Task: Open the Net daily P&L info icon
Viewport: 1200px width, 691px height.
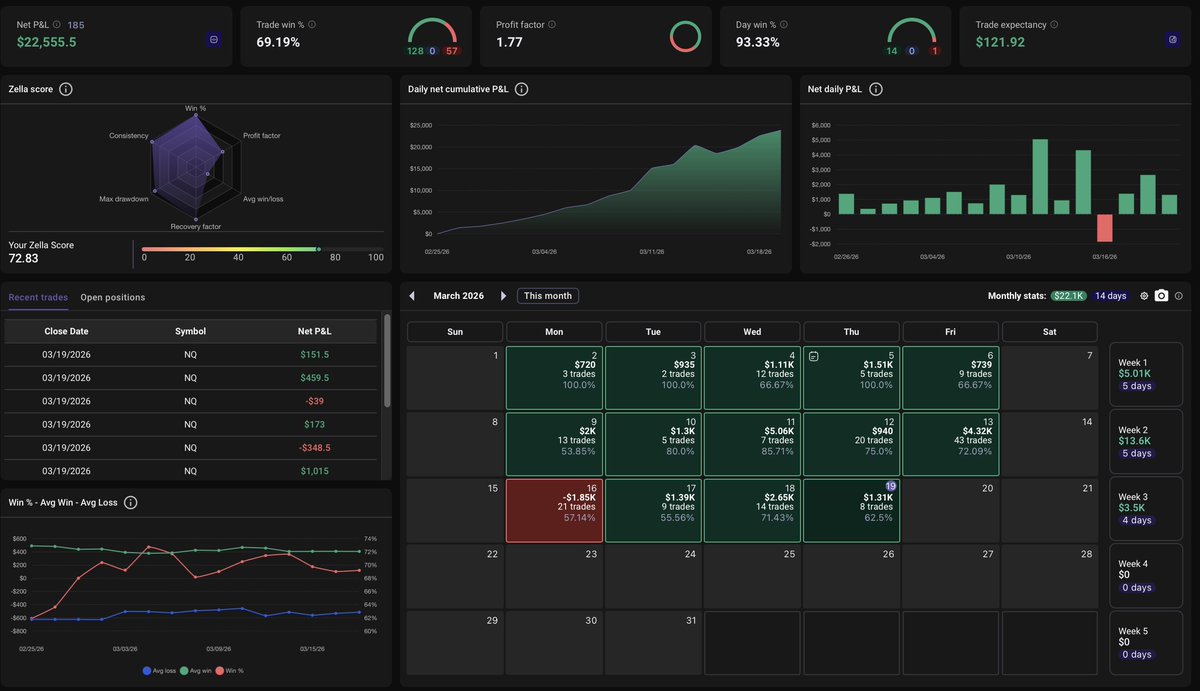Action: click(876, 89)
